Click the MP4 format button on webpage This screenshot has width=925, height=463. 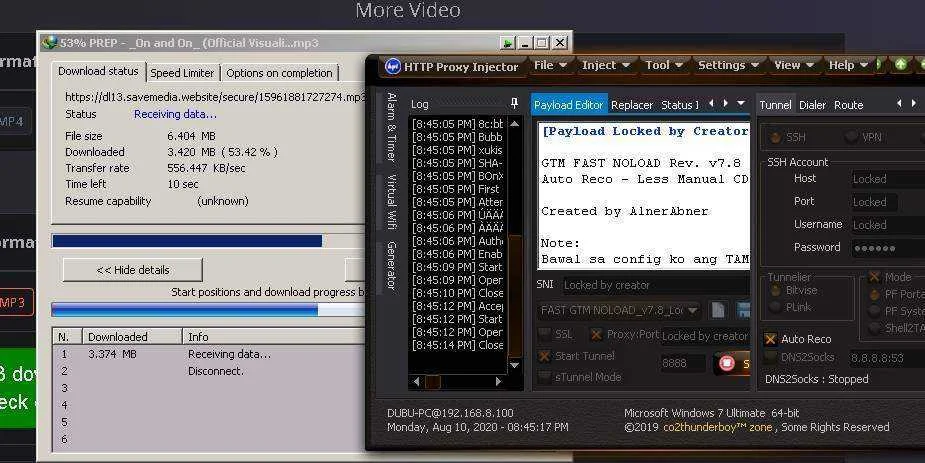(13, 122)
